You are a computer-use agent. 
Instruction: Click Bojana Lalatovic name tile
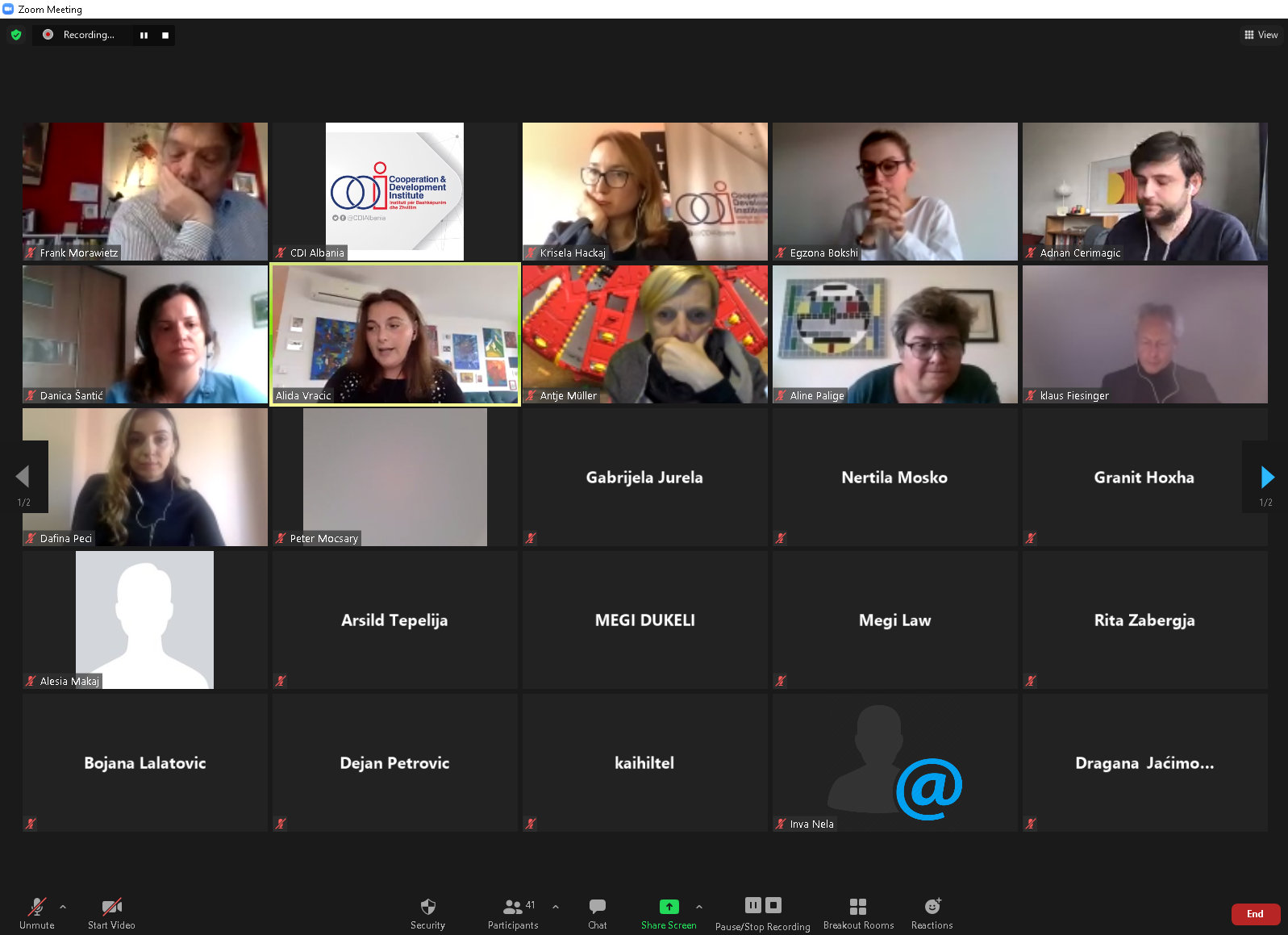pyautogui.click(x=145, y=762)
